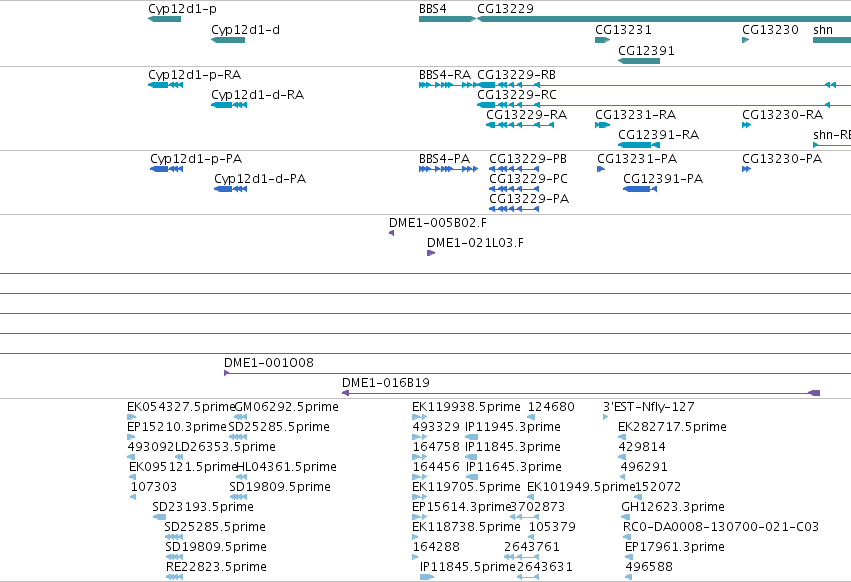Screen dimensions: 851x582
Task: Click EST IP11845.3prime
Action: click(472, 457)
